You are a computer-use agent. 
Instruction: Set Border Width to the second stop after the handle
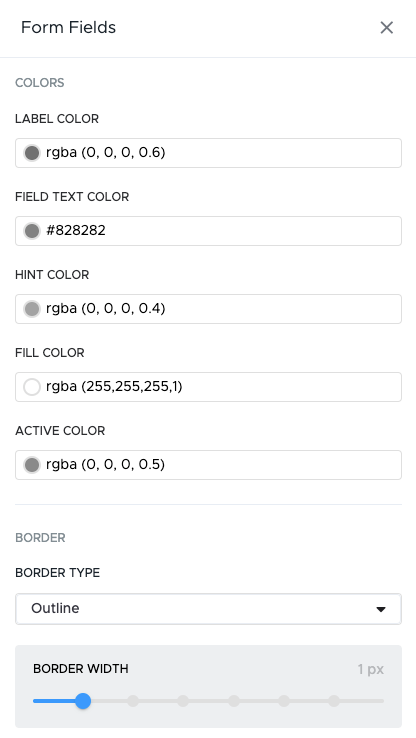(183, 701)
